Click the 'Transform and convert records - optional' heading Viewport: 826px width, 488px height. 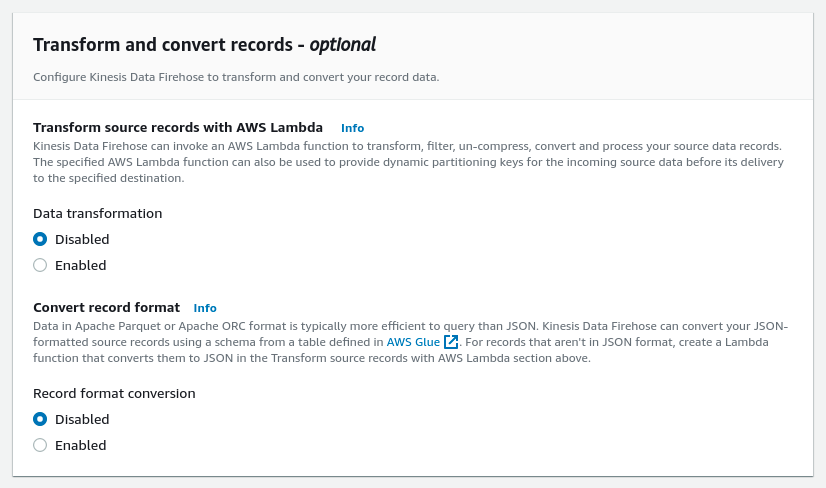point(205,44)
